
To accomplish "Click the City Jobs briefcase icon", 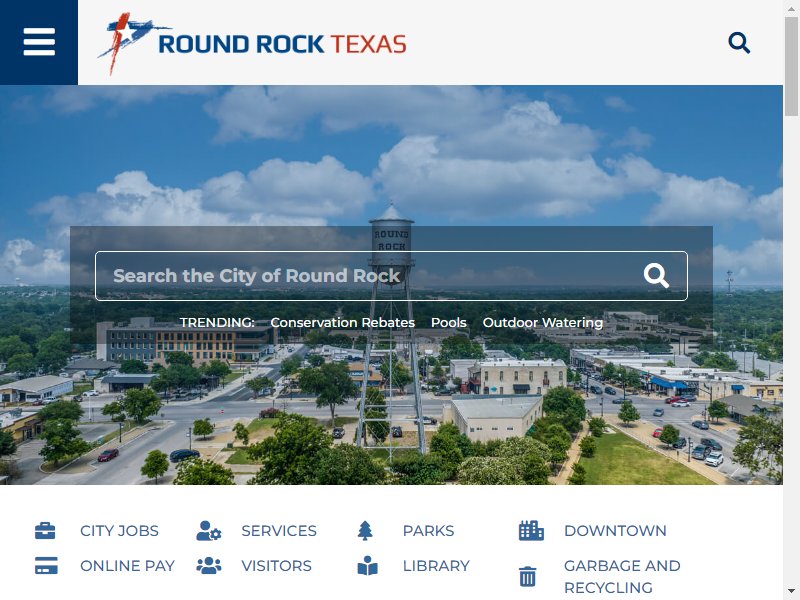I will [x=45, y=531].
